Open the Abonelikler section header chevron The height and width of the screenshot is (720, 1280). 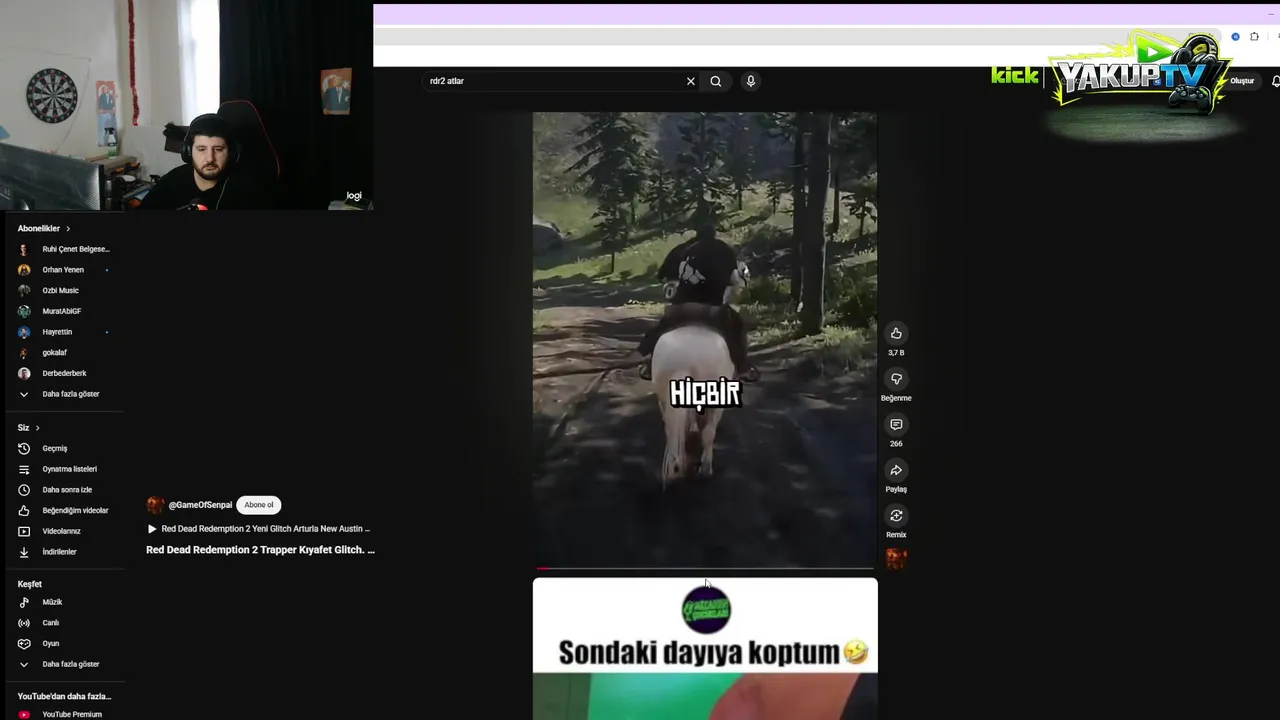(68, 228)
